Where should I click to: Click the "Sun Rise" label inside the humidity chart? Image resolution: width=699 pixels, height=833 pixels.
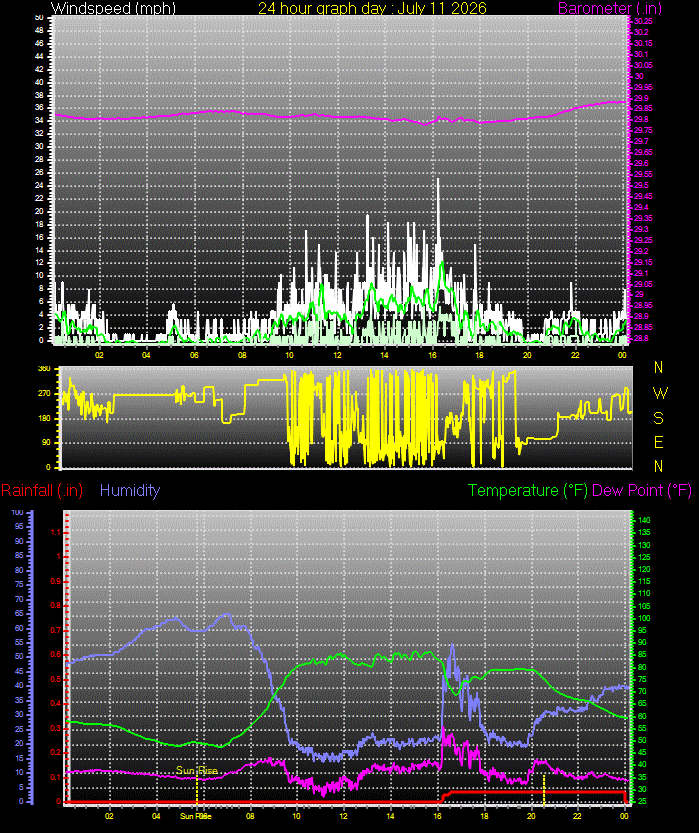pos(197,770)
